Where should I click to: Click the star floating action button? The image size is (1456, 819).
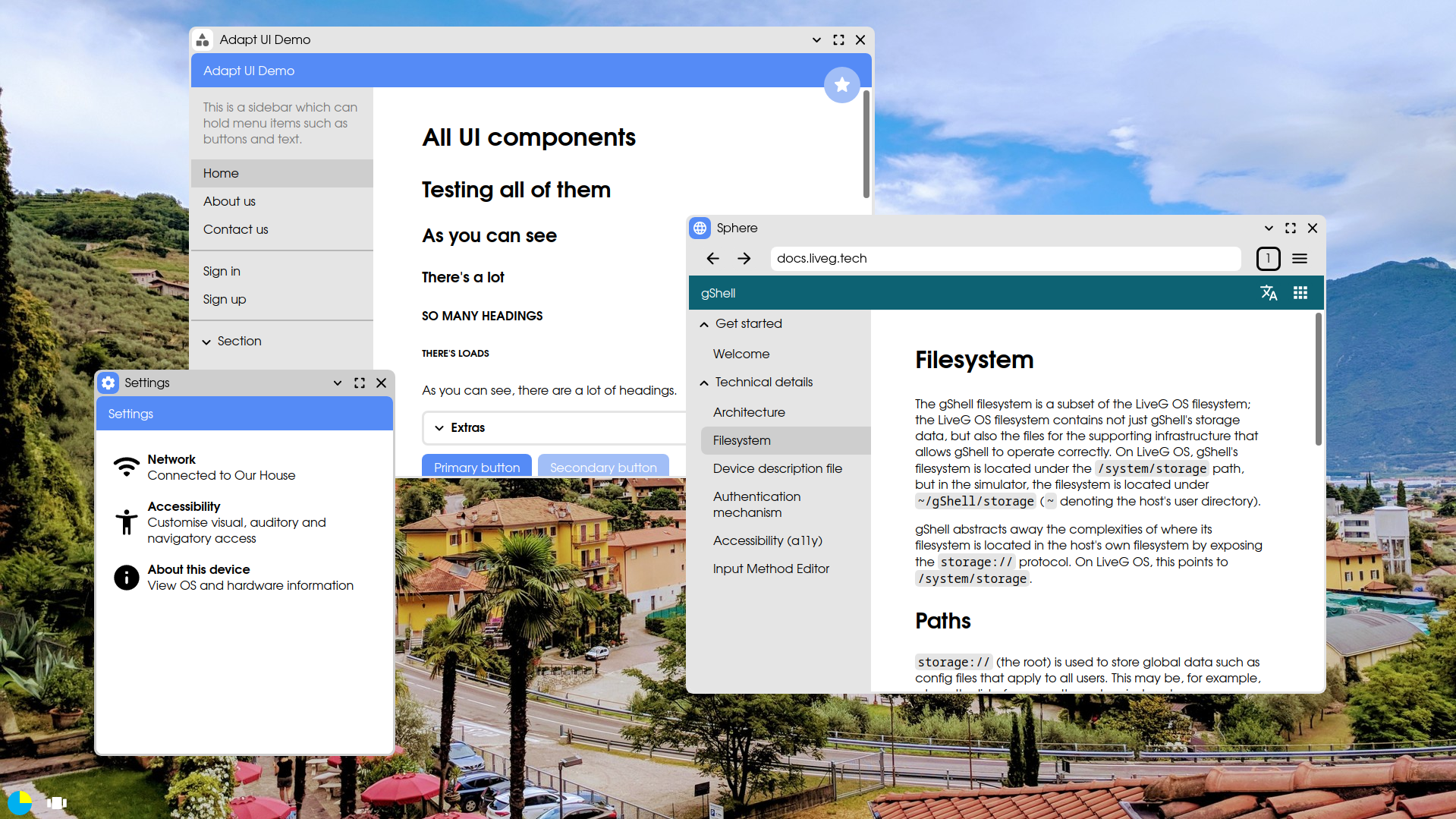(x=841, y=85)
